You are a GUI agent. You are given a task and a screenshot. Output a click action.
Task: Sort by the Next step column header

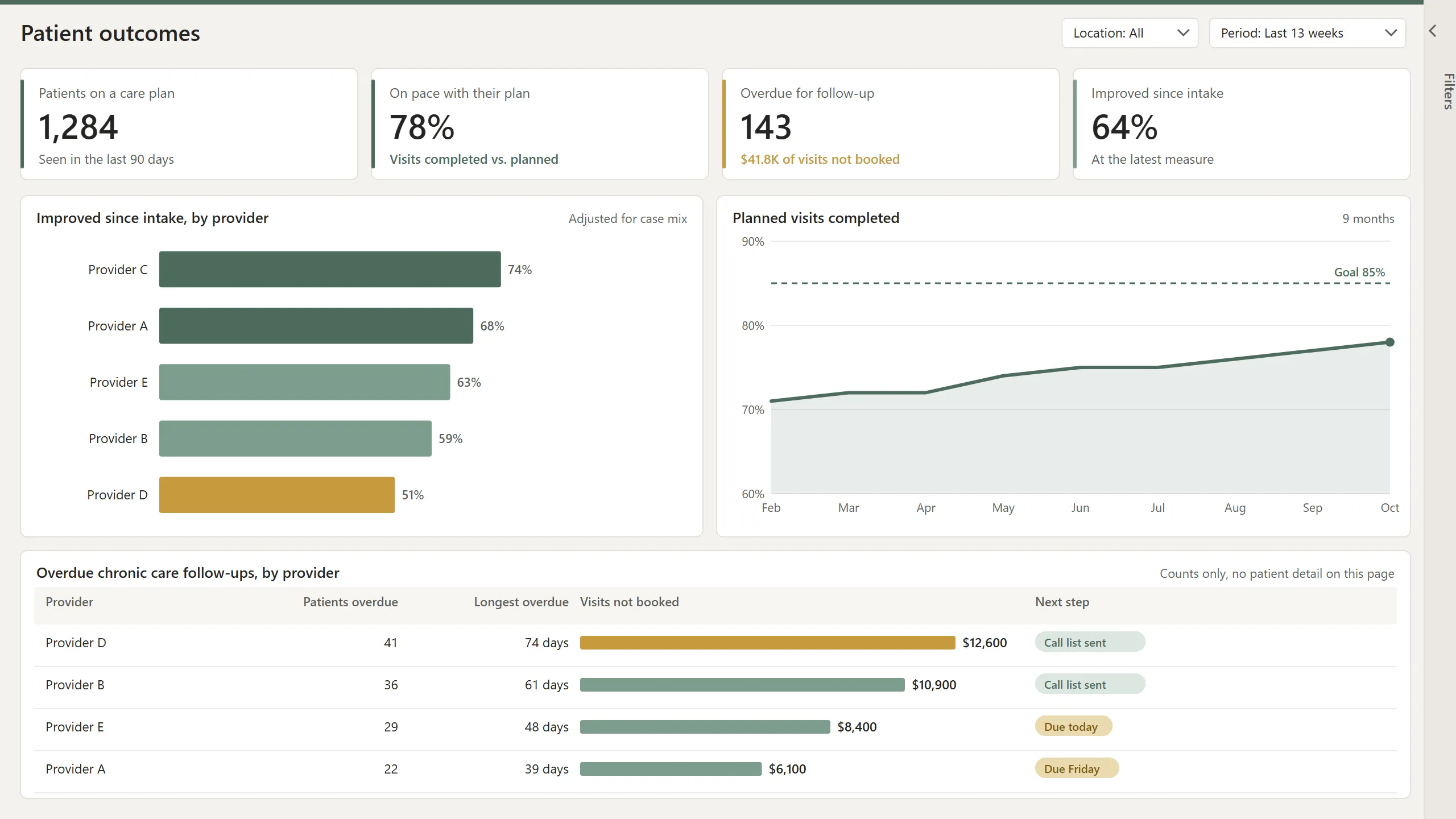(1062, 602)
